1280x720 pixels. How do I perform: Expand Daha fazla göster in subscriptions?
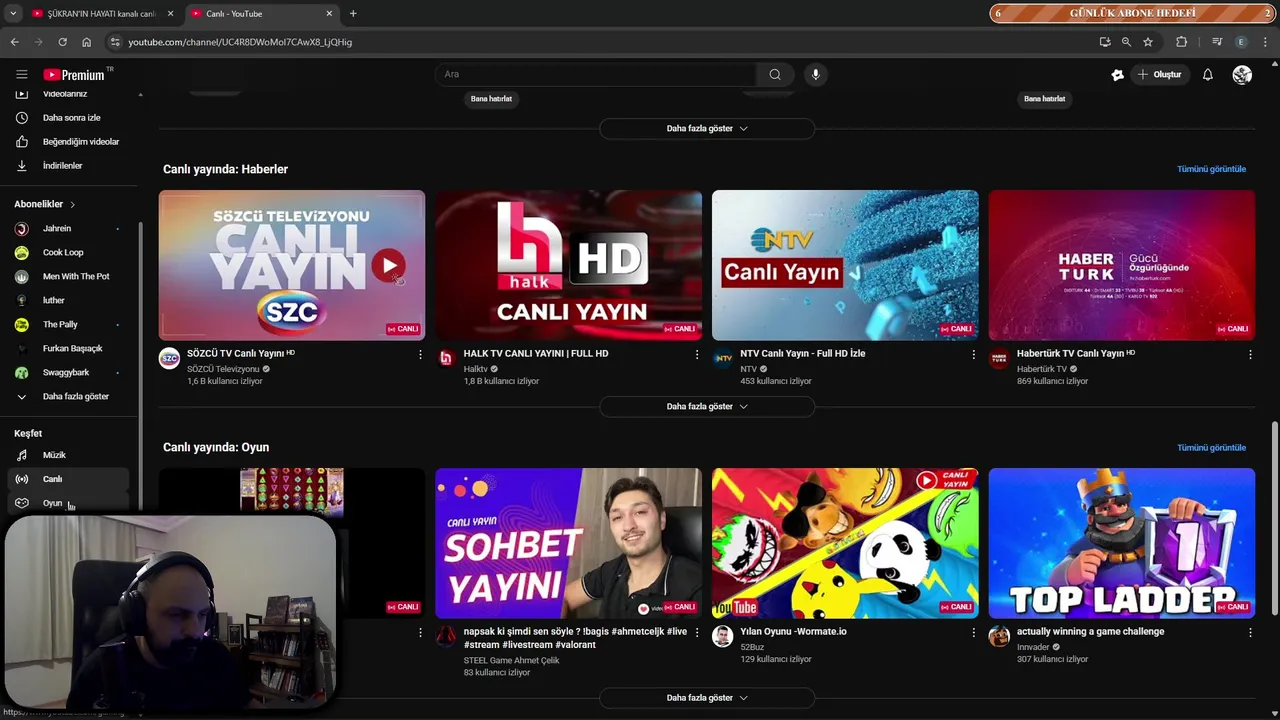tap(70, 397)
